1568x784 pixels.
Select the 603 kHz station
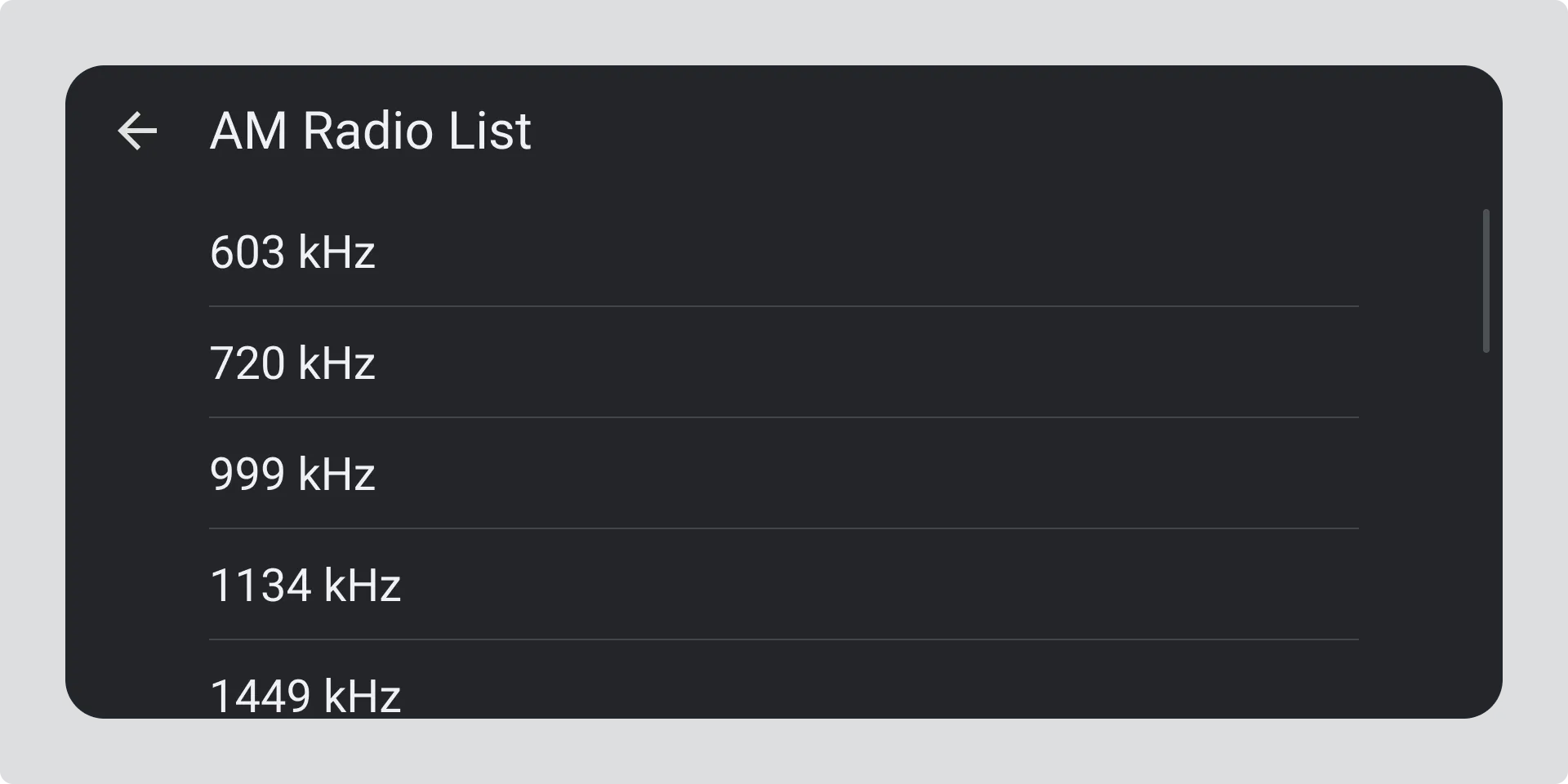[292, 252]
